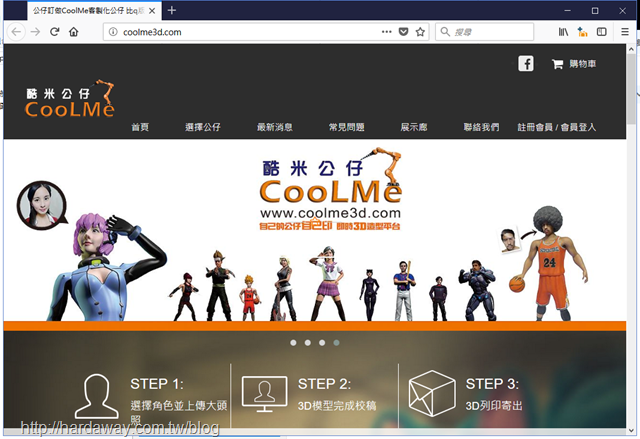
Task: Click the browser search box 搜尋
Action: pos(485,32)
